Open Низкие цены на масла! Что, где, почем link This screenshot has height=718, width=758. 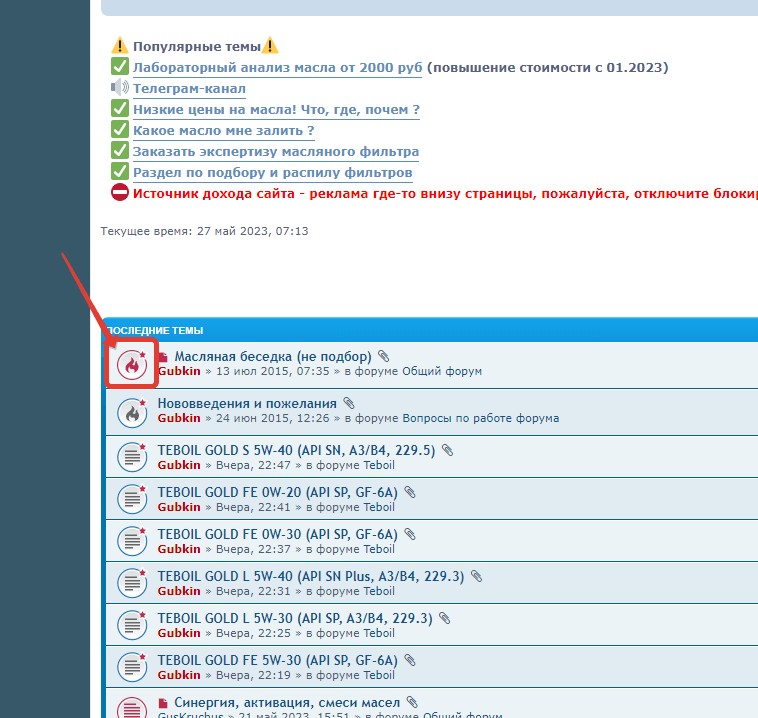pyautogui.click(x=277, y=110)
